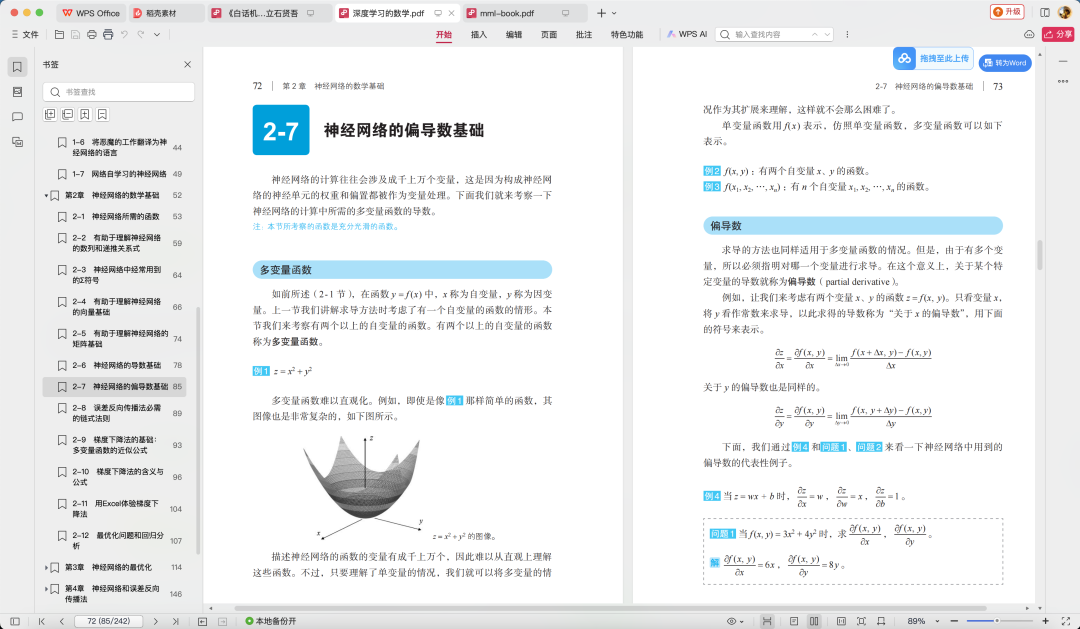
Task: Click the page number input field
Action: pyautogui.click(x=108, y=621)
